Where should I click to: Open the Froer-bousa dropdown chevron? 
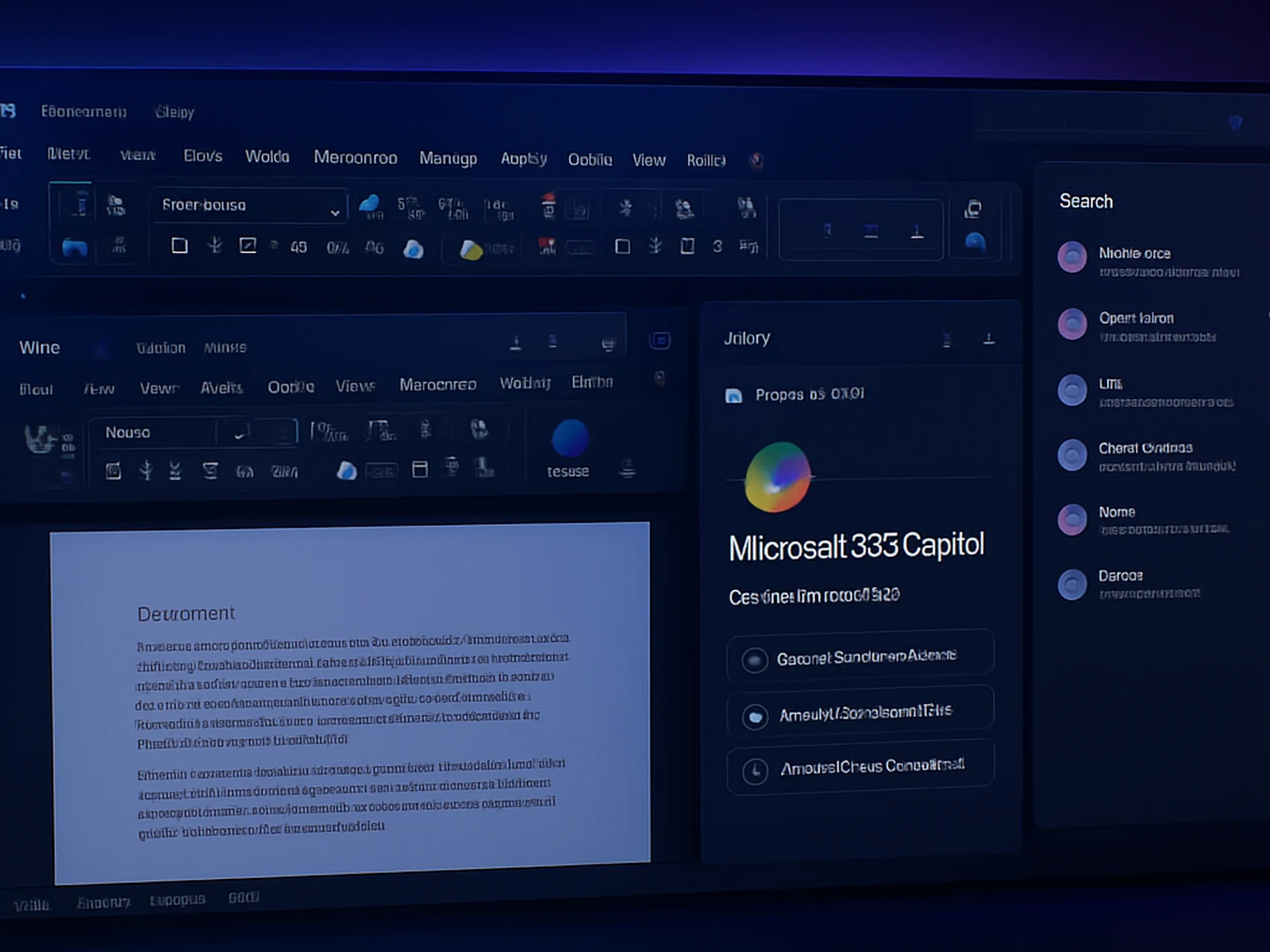coord(335,213)
